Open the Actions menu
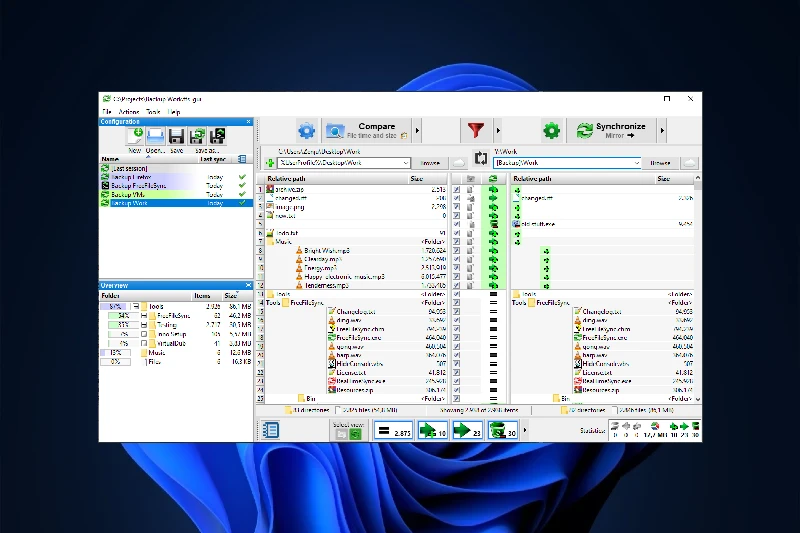Image resolution: width=800 pixels, height=533 pixels. tap(127, 111)
